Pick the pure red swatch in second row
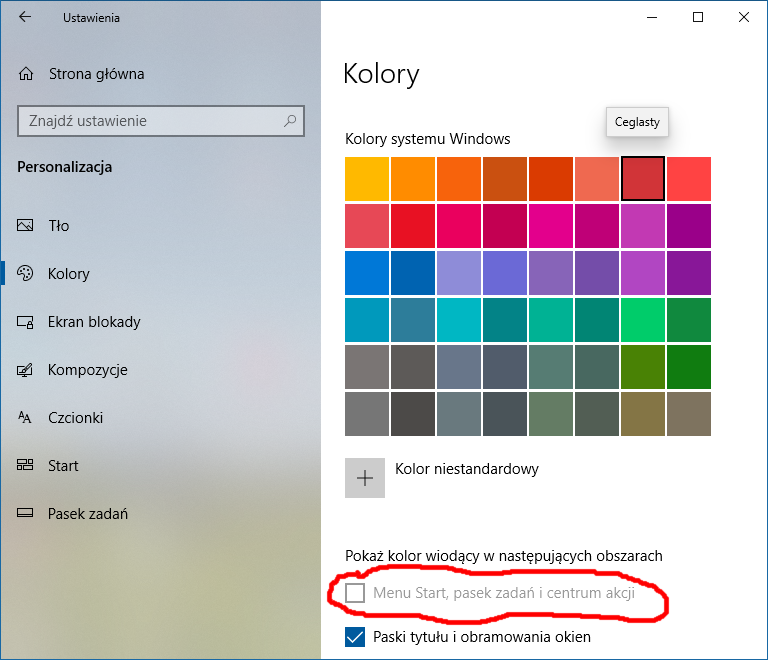The height and width of the screenshot is (660, 768). click(413, 226)
